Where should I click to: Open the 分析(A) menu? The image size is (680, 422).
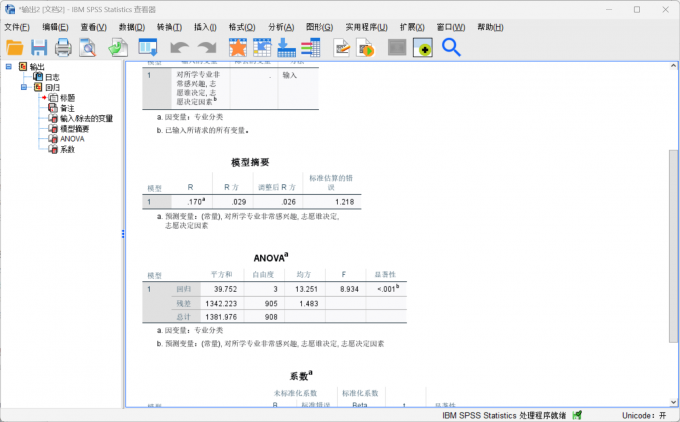pos(281,27)
